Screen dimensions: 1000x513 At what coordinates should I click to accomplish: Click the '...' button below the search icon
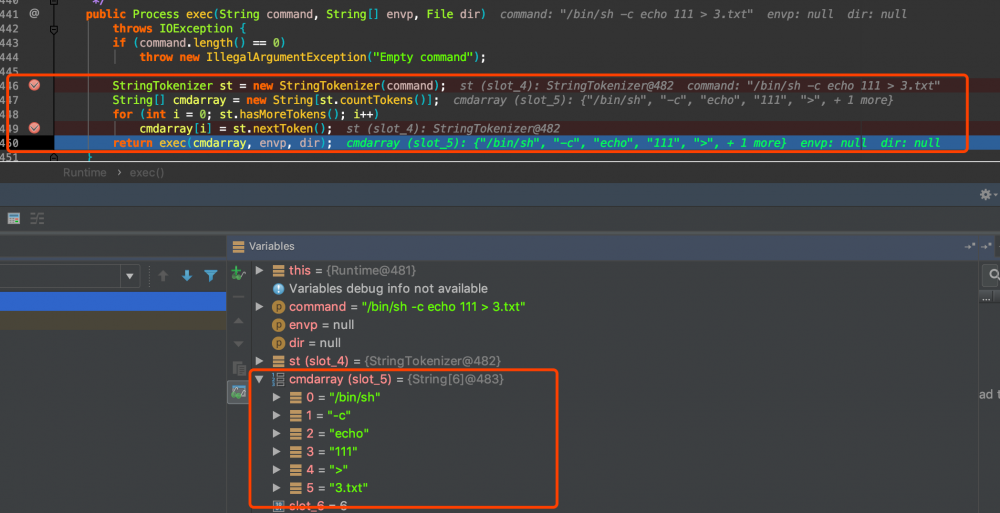(x=987, y=298)
